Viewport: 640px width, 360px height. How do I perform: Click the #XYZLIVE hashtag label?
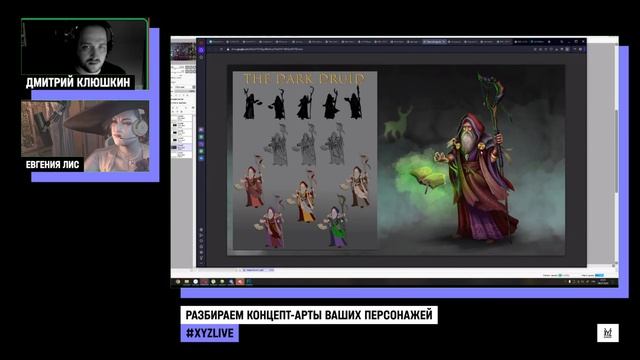point(210,333)
